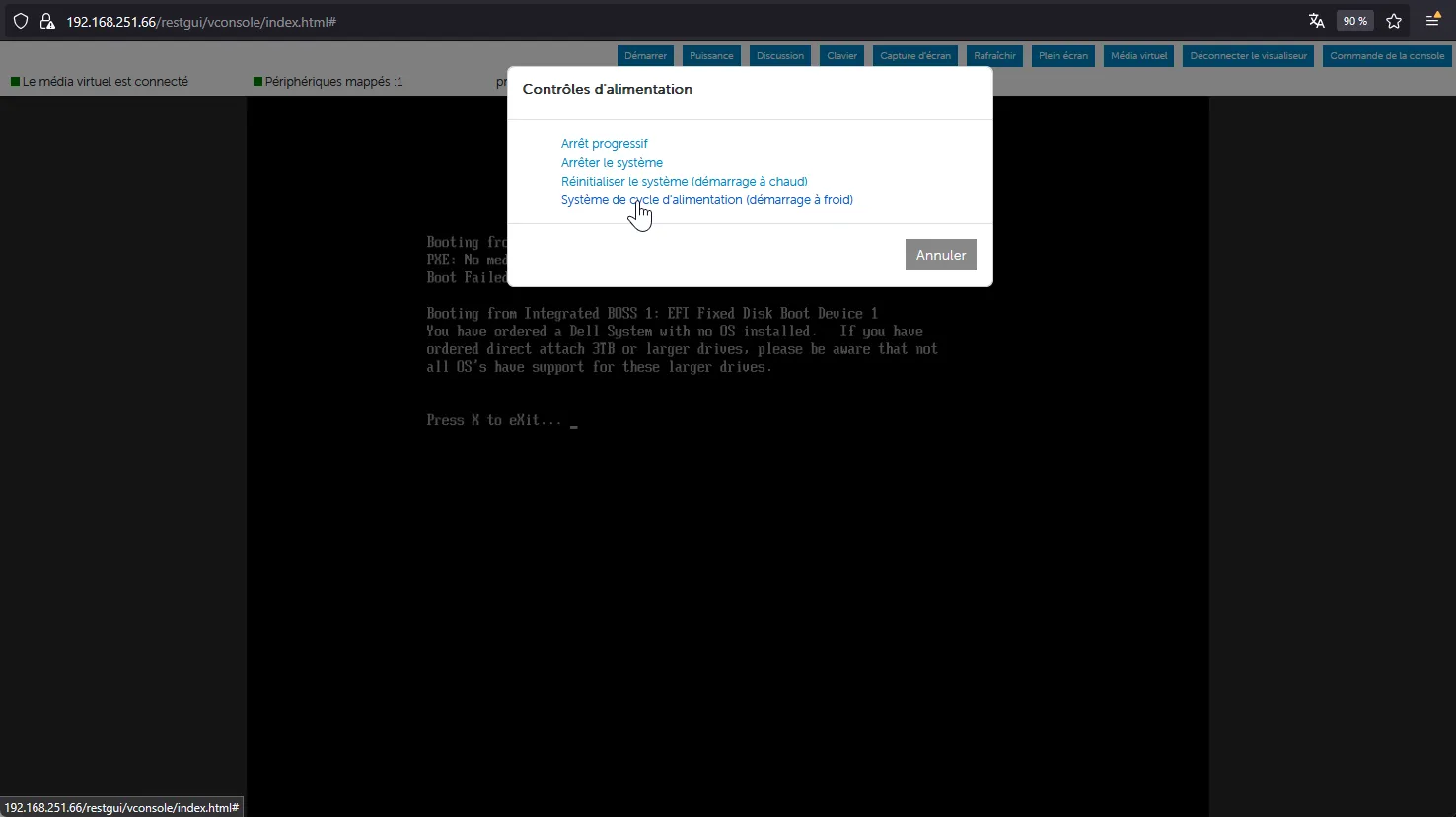Select Arrêter le système
This screenshot has height=817, width=1456.
click(x=612, y=162)
